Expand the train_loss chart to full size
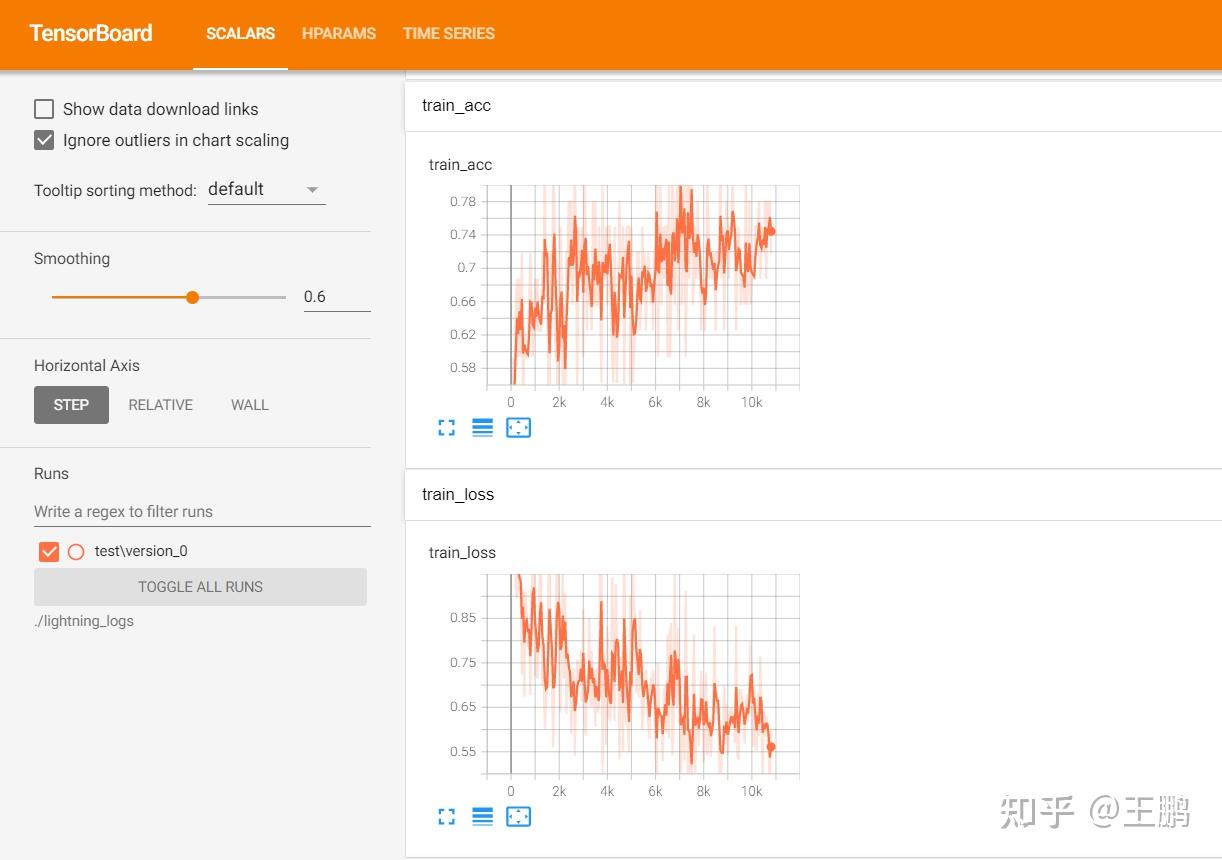Viewport: 1222px width, 860px height. click(x=446, y=816)
